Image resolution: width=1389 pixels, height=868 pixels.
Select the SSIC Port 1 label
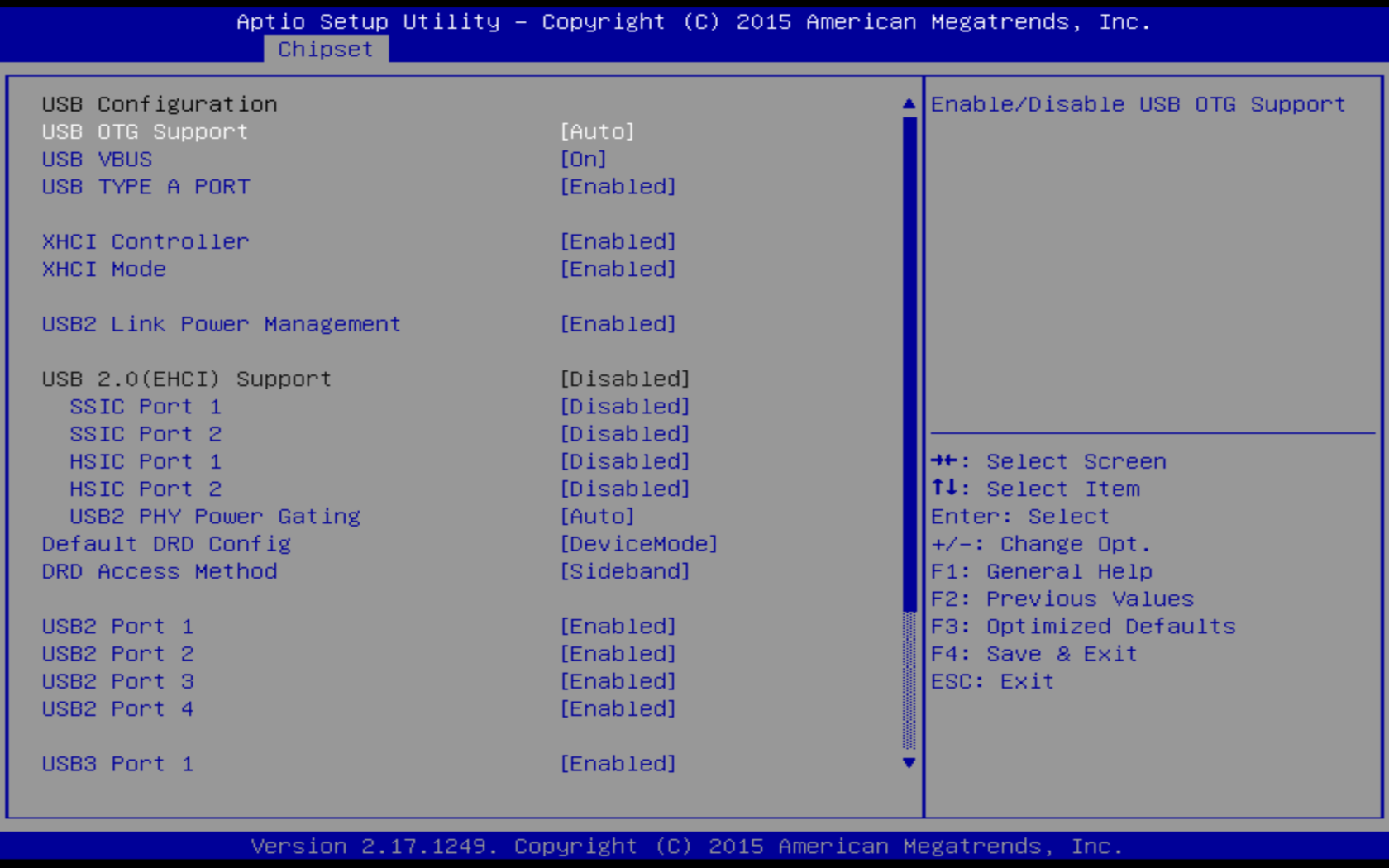tap(146, 407)
